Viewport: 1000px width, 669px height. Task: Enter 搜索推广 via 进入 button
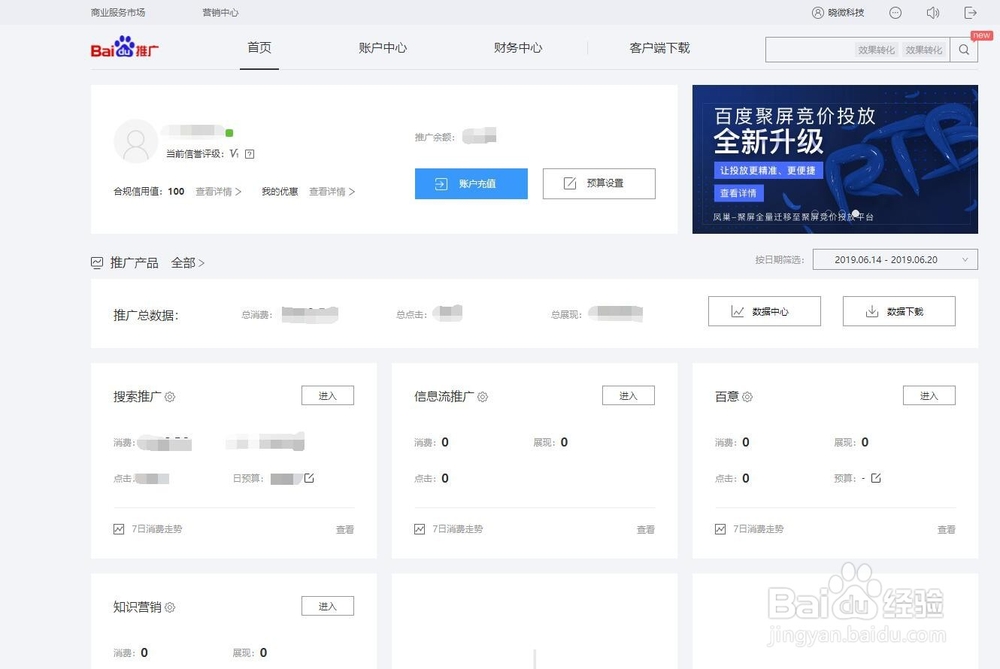pos(328,395)
